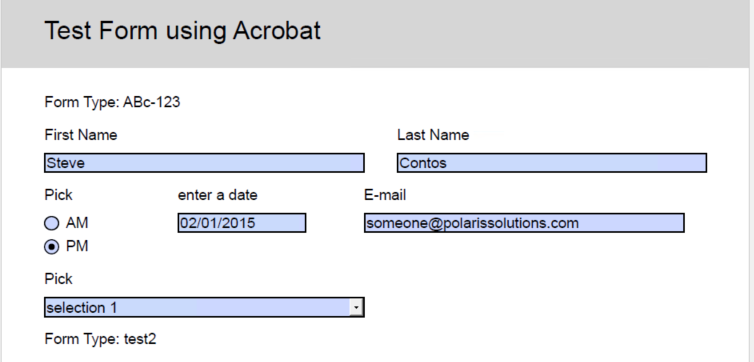The image size is (754, 362).
Task: Click the Pick label above radio buttons
Action: click(58, 195)
